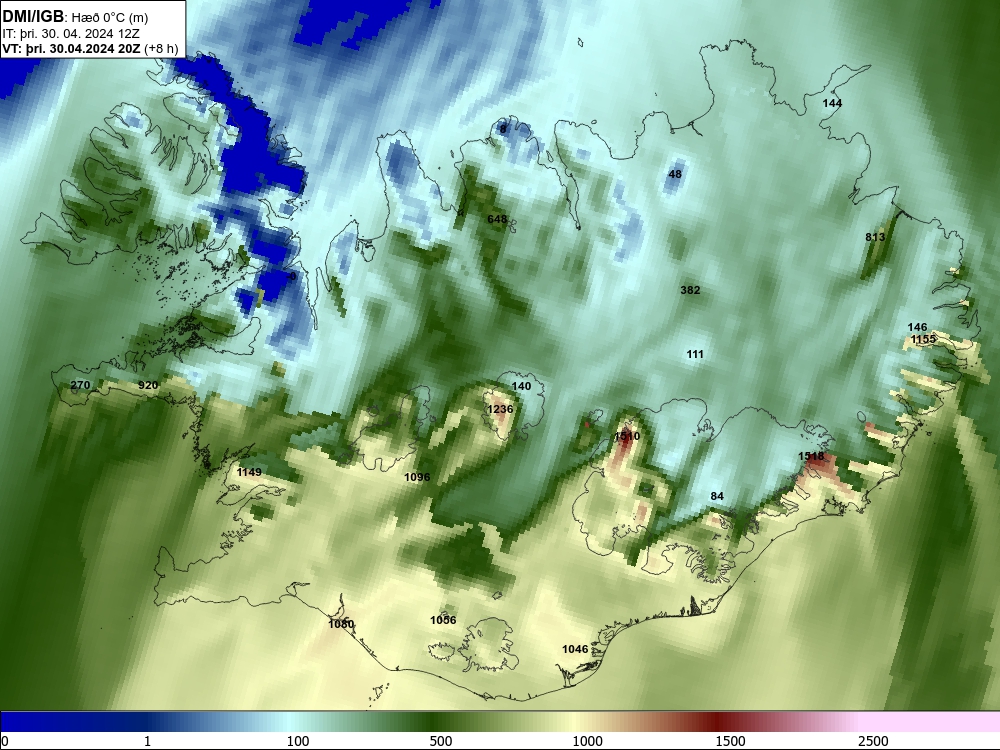Click the 813 value in the east
Screen dimensions: 1000x750
click(x=875, y=237)
